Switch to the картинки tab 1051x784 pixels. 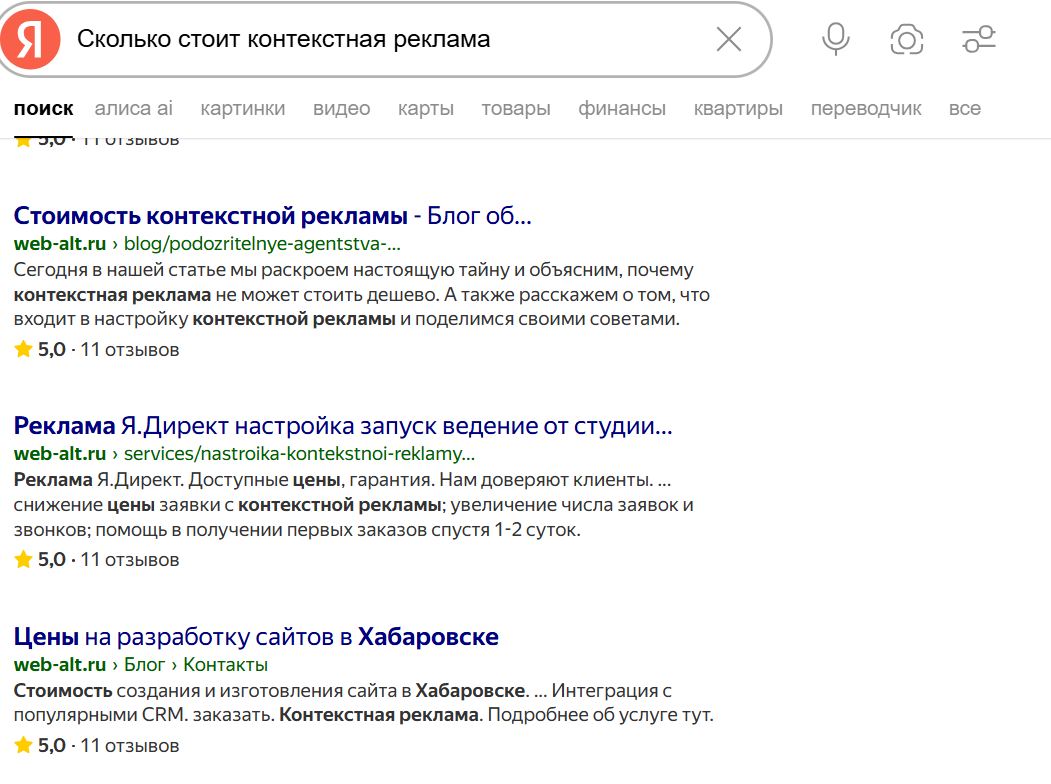(x=243, y=108)
